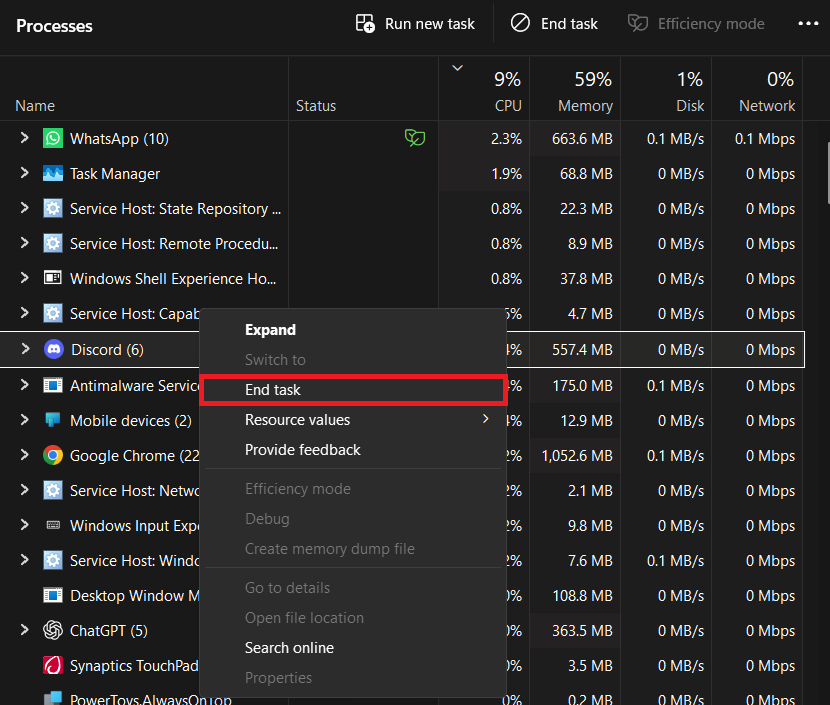Click the Efficiency mode toolbar button
Viewport: 830px width, 705px height.
696,24
